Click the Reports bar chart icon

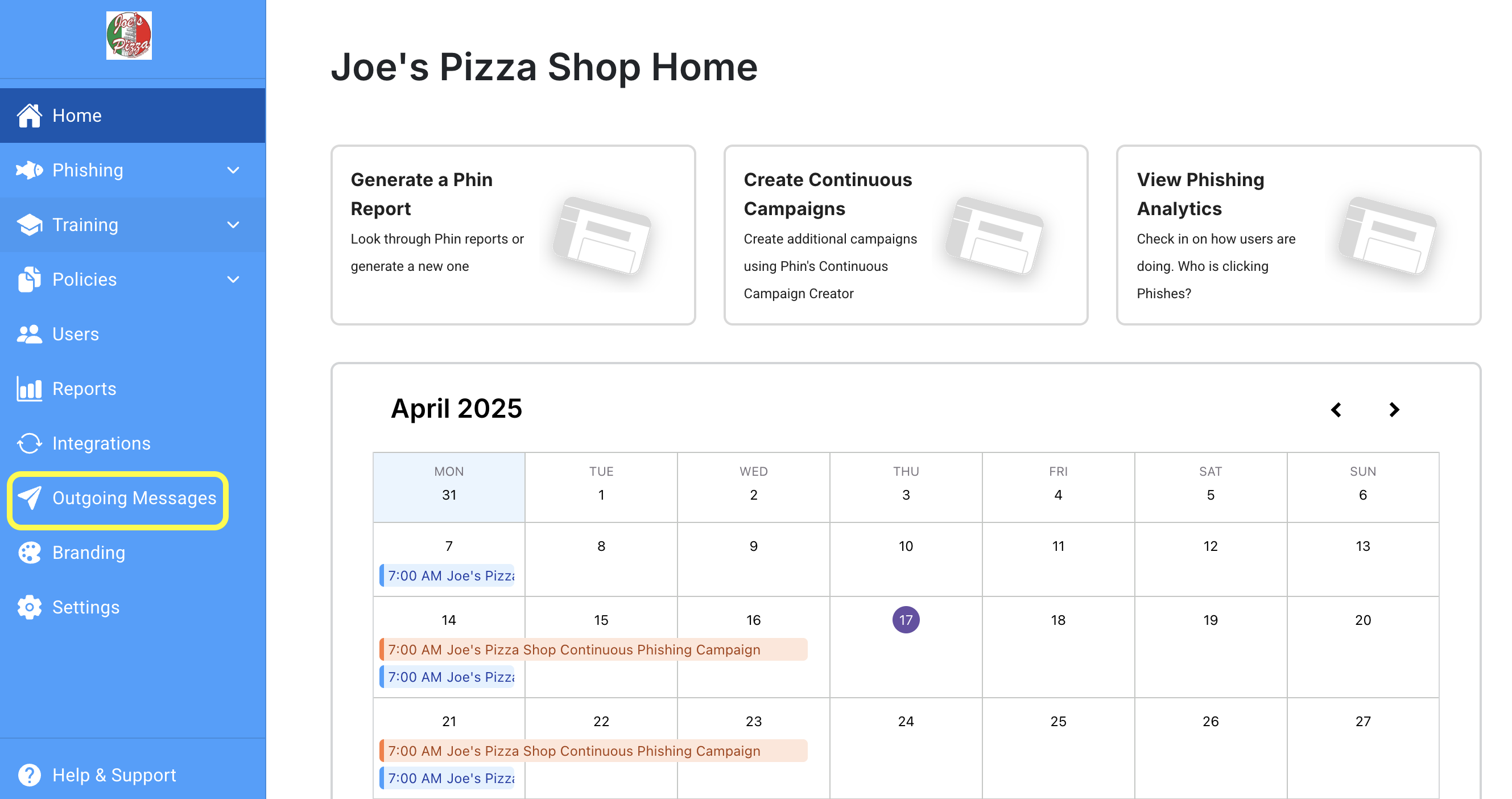point(30,389)
